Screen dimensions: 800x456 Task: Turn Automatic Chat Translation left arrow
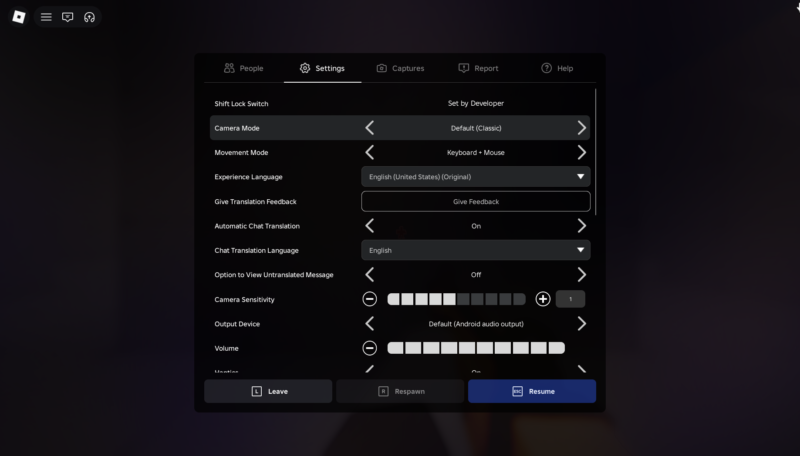click(x=370, y=226)
